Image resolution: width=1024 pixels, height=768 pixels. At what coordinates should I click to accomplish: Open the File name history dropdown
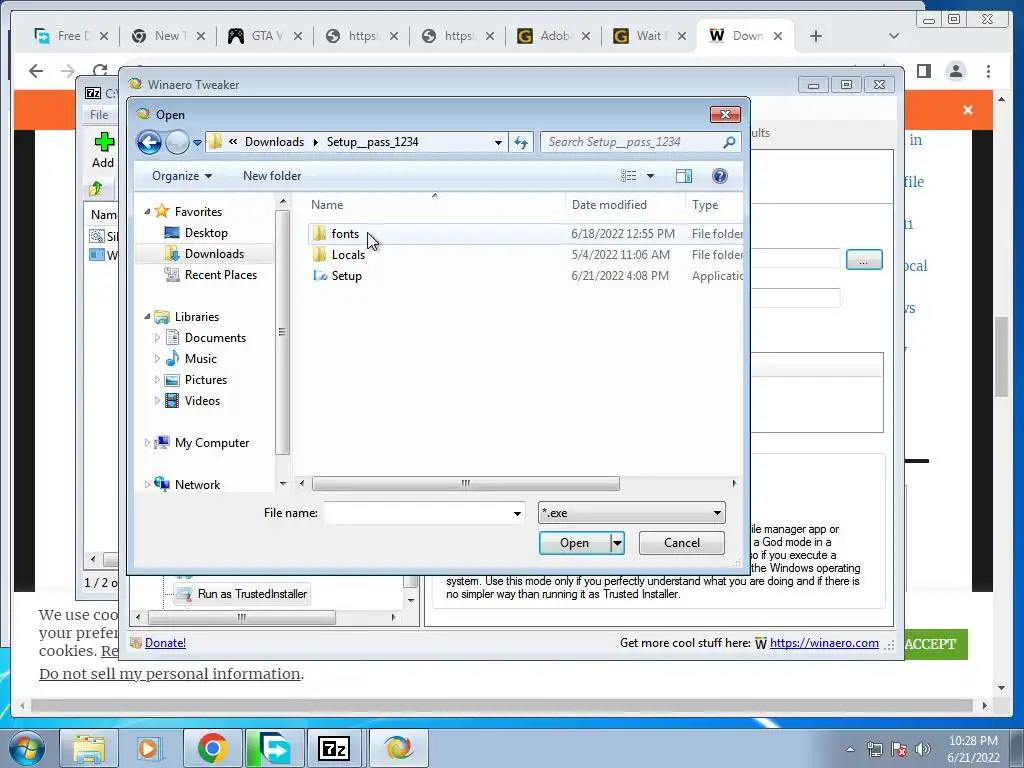click(517, 513)
